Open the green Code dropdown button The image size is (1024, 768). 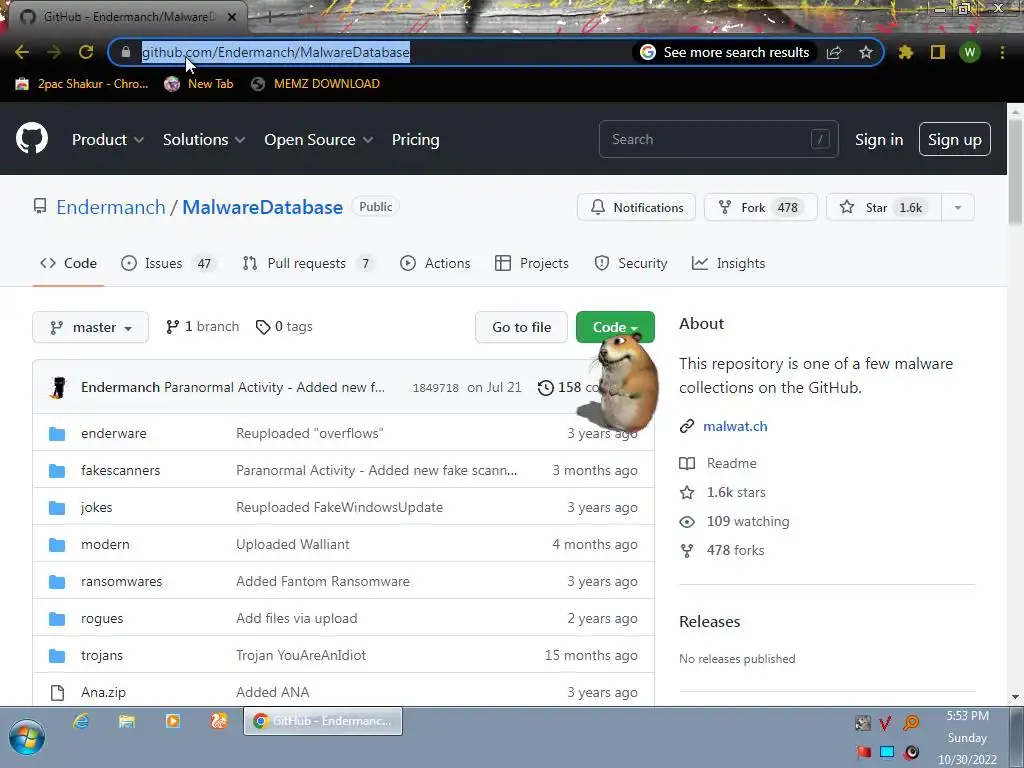(615, 327)
